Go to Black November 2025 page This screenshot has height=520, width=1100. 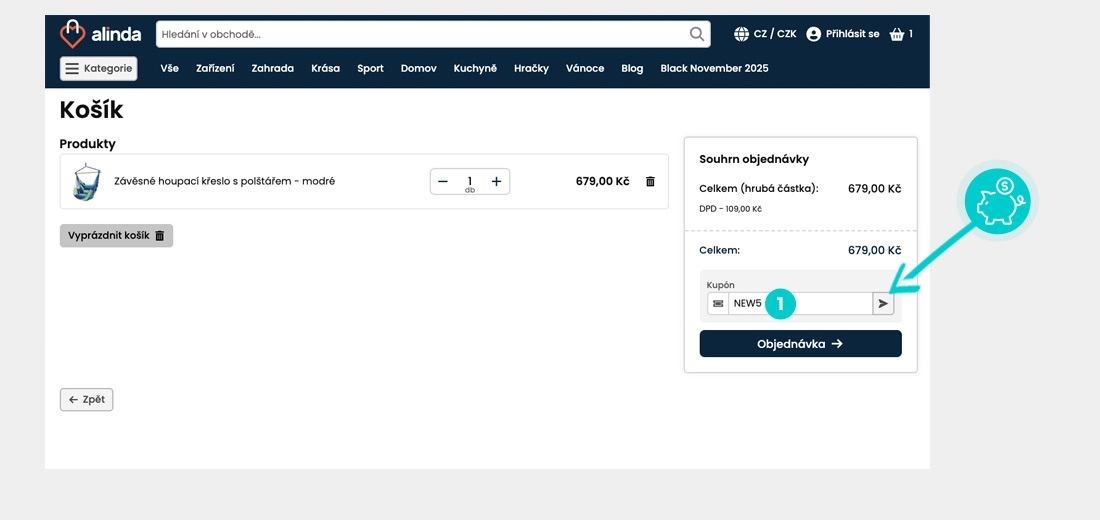click(x=714, y=68)
